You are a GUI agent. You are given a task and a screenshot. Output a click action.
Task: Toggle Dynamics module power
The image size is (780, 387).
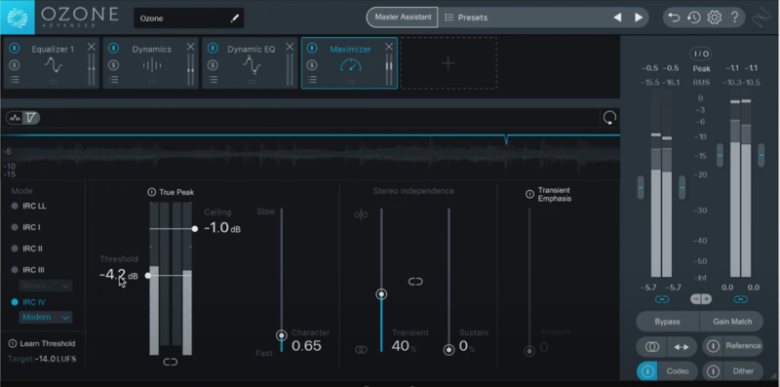(x=114, y=48)
